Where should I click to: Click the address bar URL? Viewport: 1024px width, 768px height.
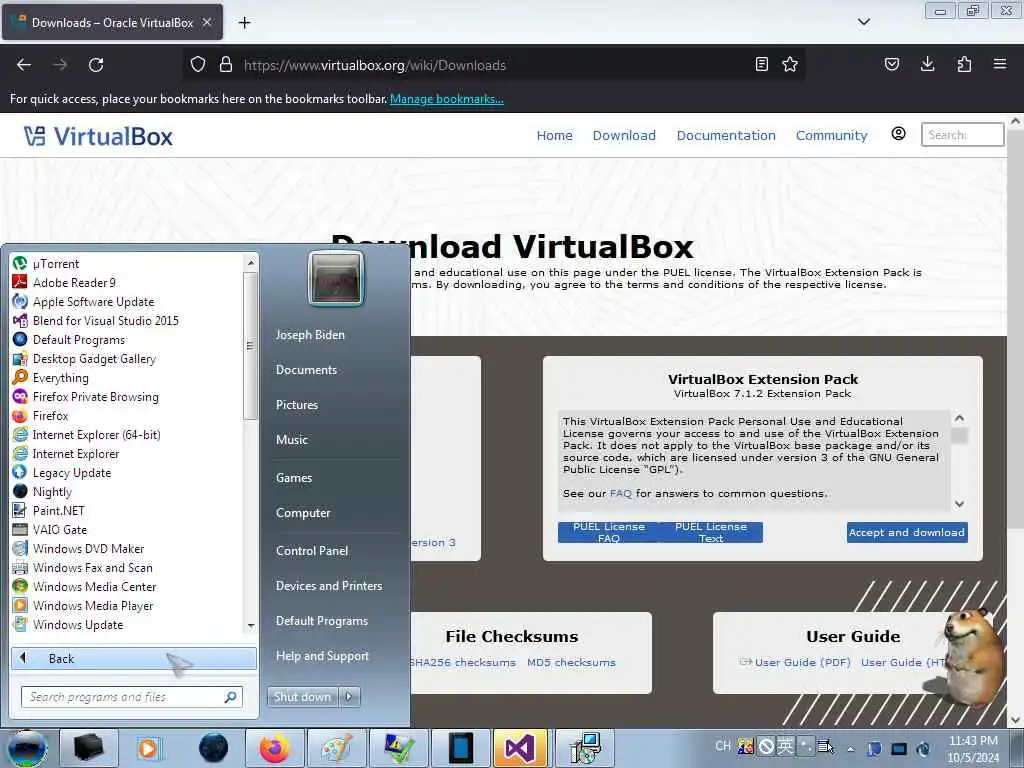[375, 65]
